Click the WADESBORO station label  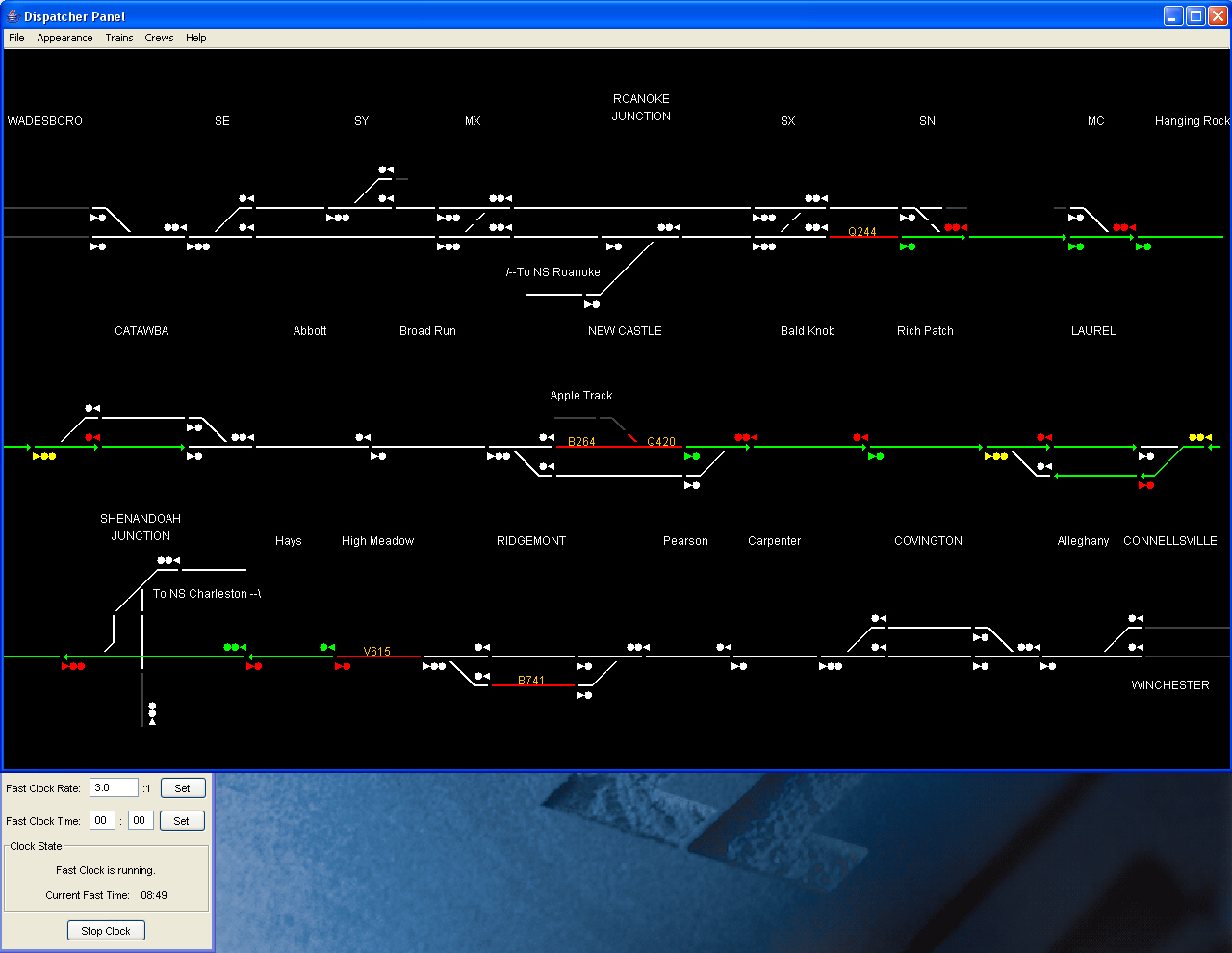click(45, 121)
